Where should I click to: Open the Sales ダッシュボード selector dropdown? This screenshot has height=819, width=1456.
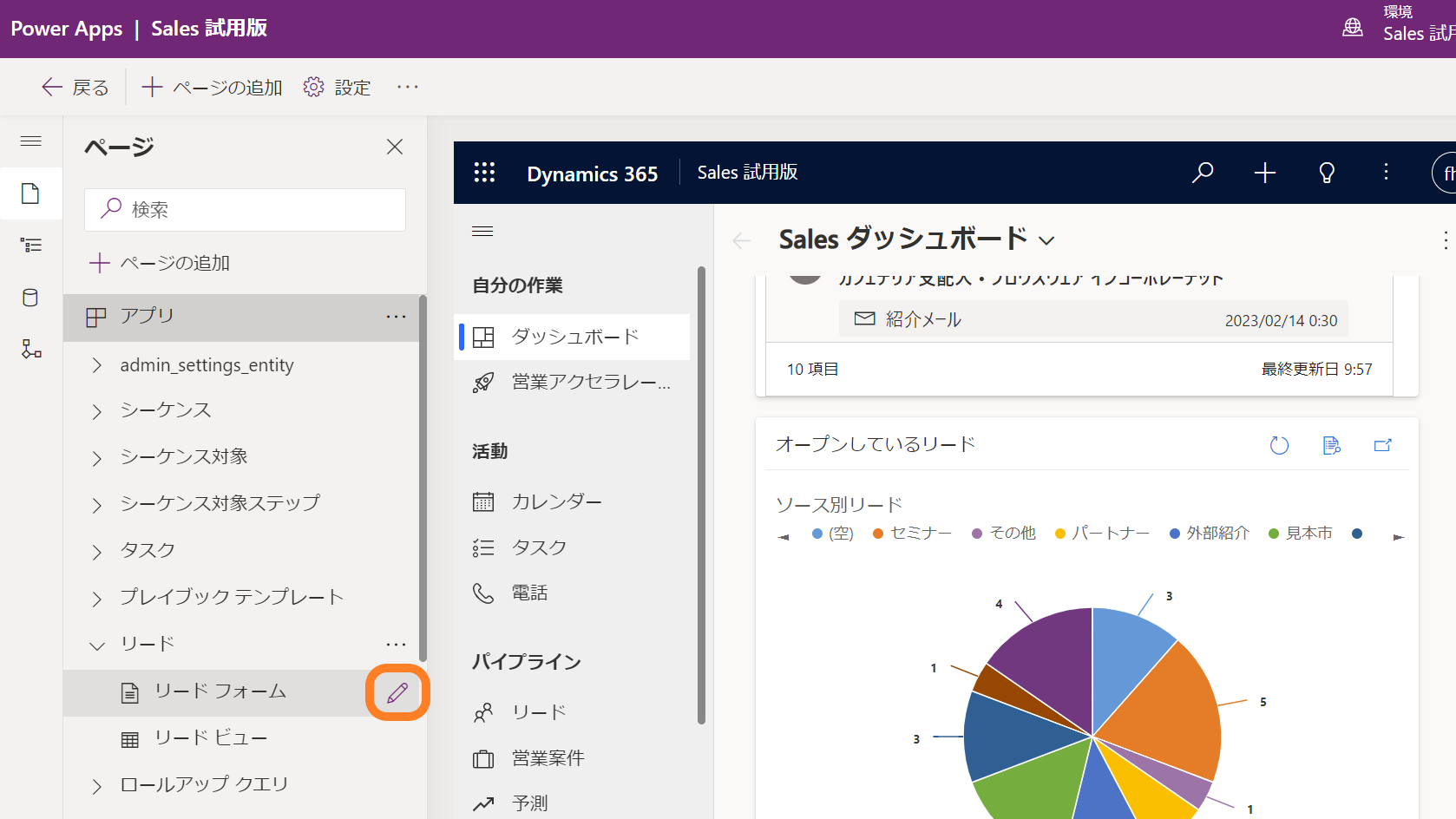click(x=1047, y=240)
